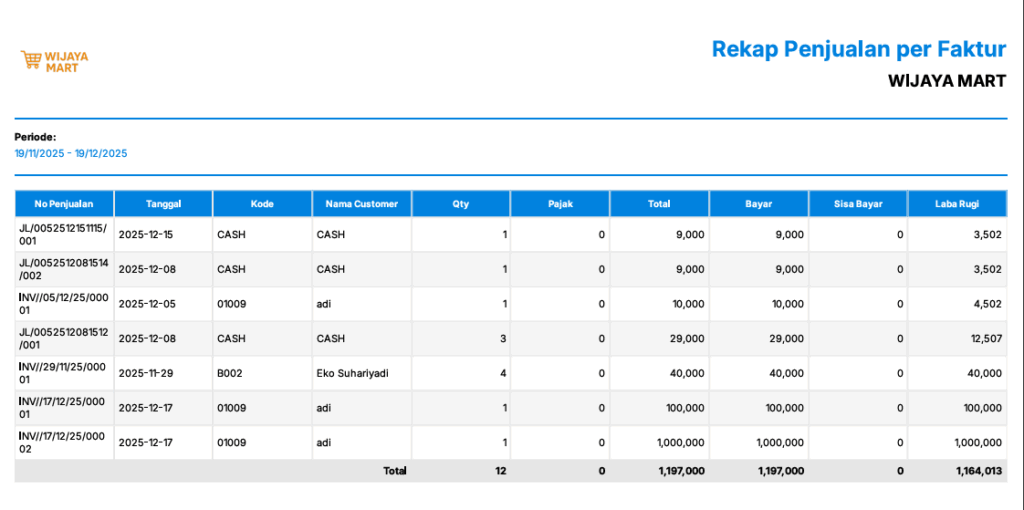The image size is (1024, 510).
Task: Select invoice INV//29/11/25/00001
Action: click(x=63, y=374)
